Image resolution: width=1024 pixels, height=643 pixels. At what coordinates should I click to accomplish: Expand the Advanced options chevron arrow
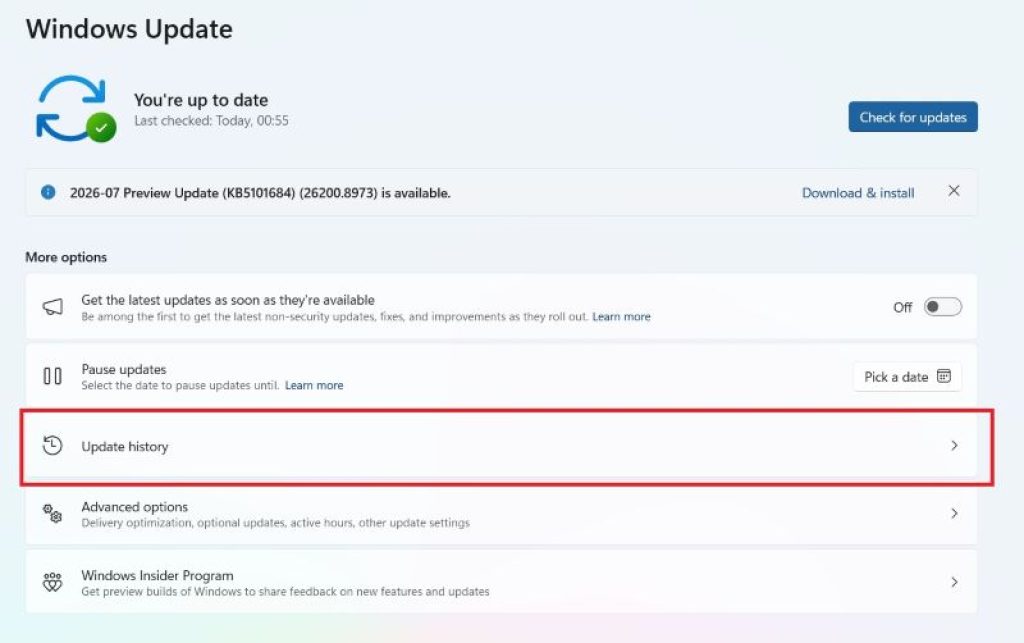click(x=954, y=513)
